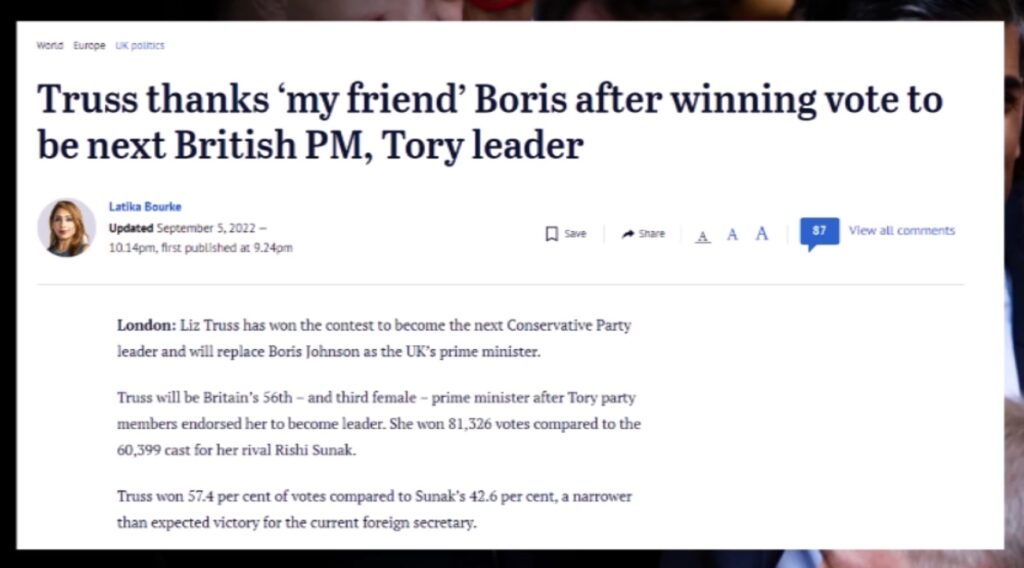Click the 87 comments speech bubble
This screenshot has width=1024, height=568.
pyautogui.click(x=819, y=232)
